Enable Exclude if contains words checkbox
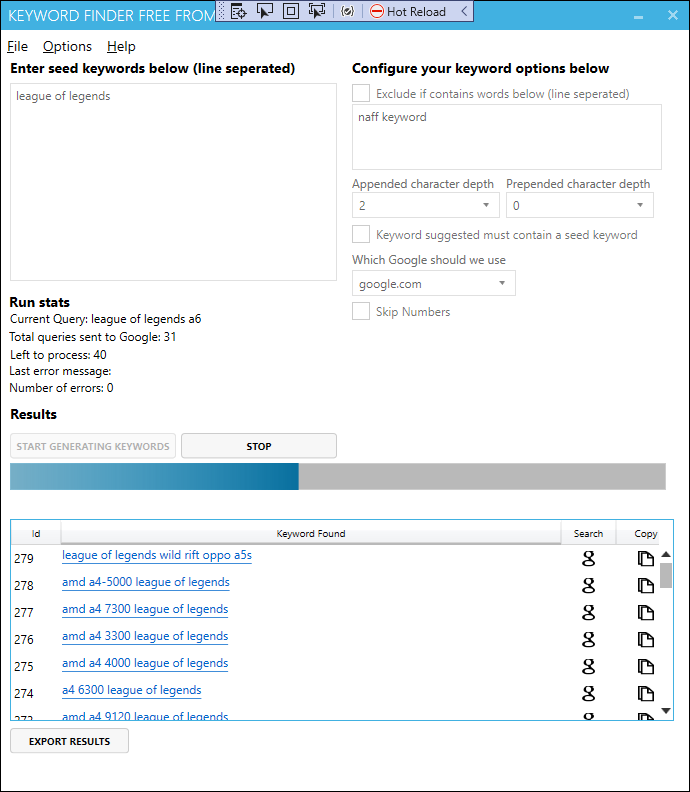The height and width of the screenshot is (792, 690). 361,93
